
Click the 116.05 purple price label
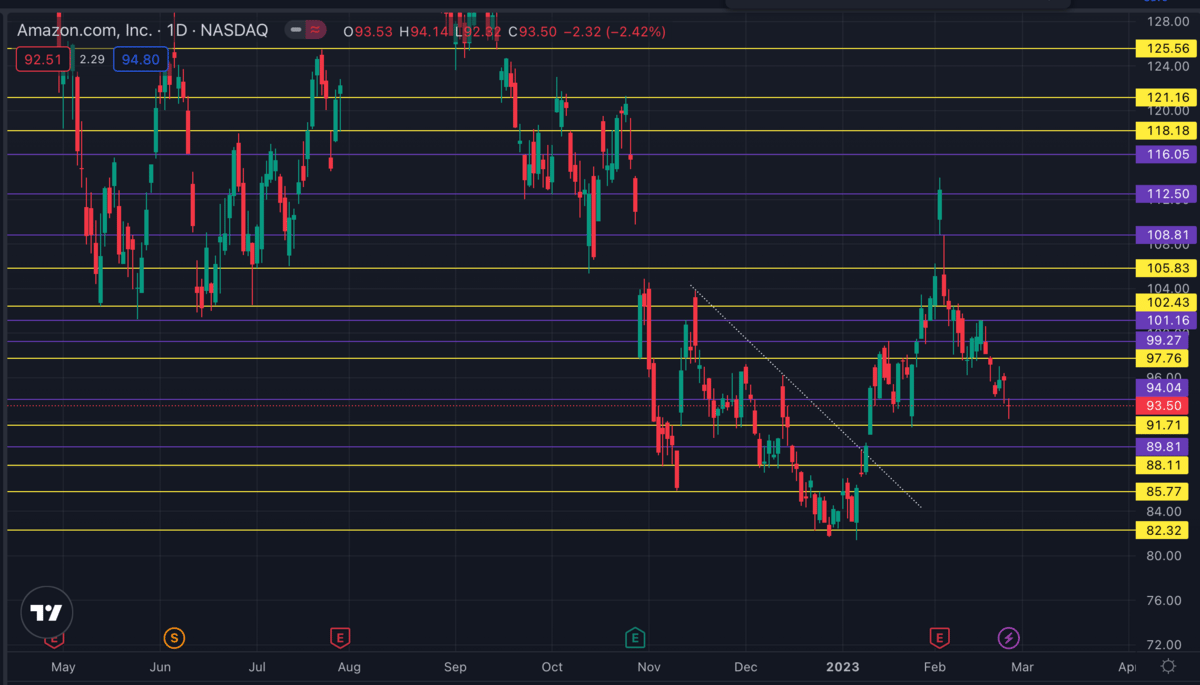(1166, 154)
